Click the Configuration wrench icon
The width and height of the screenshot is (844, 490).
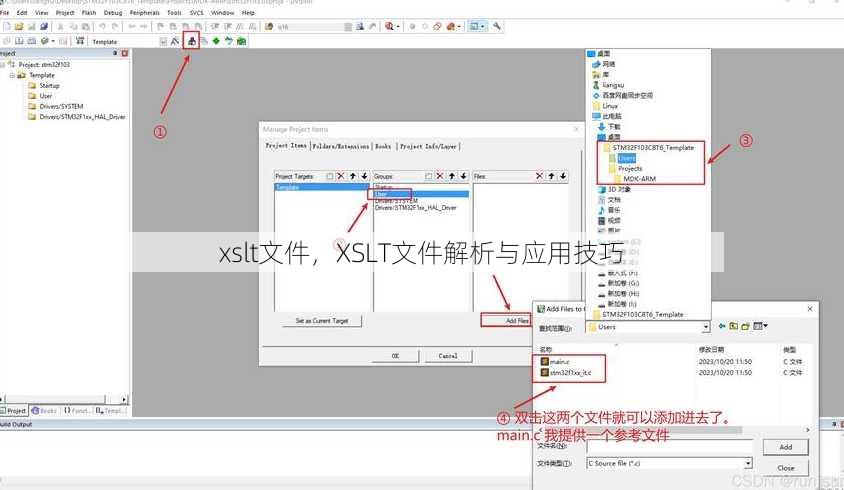[497, 26]
